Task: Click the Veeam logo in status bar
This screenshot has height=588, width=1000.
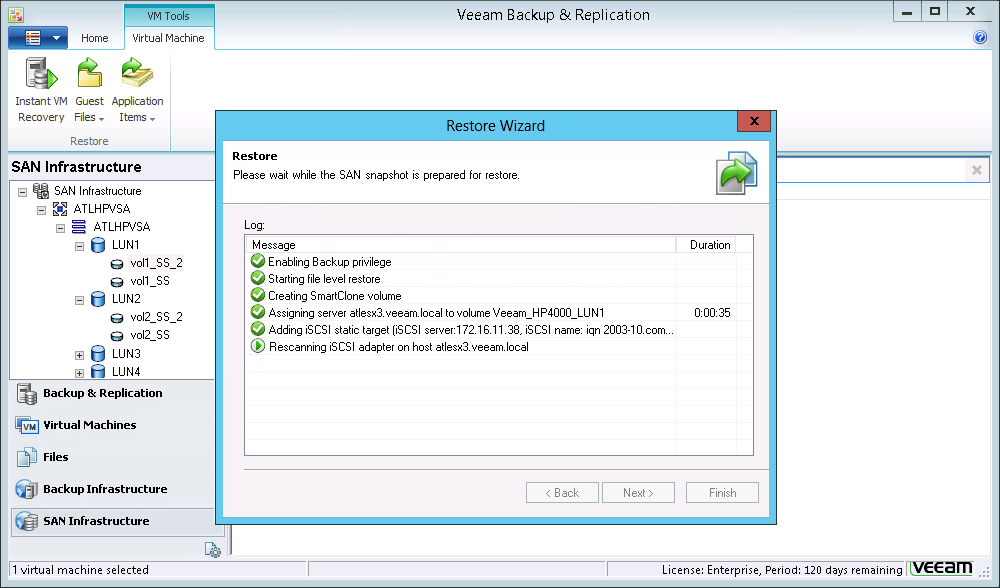Action: click(942, 568)
